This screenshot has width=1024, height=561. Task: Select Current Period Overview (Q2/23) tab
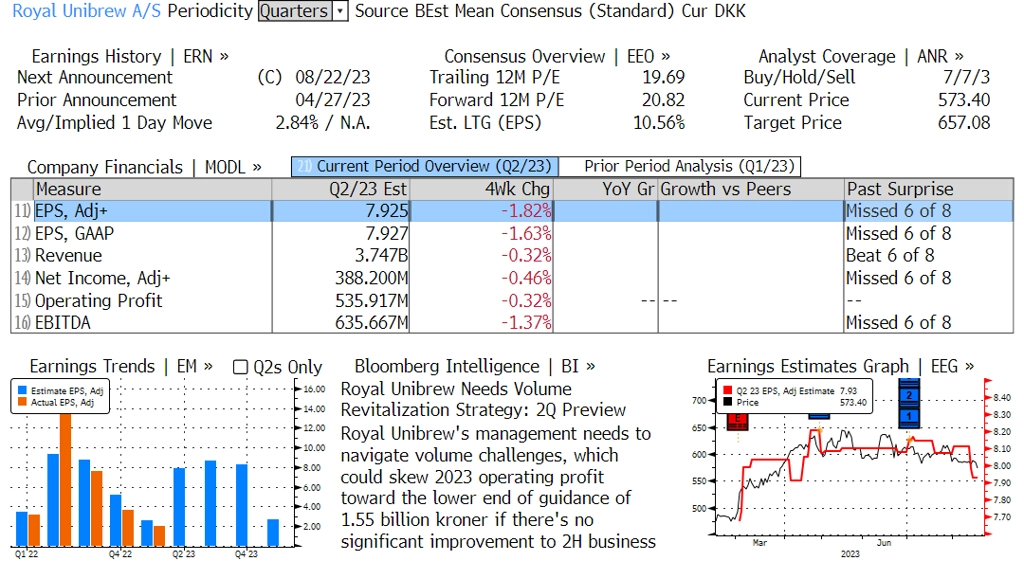coord(424,167)
